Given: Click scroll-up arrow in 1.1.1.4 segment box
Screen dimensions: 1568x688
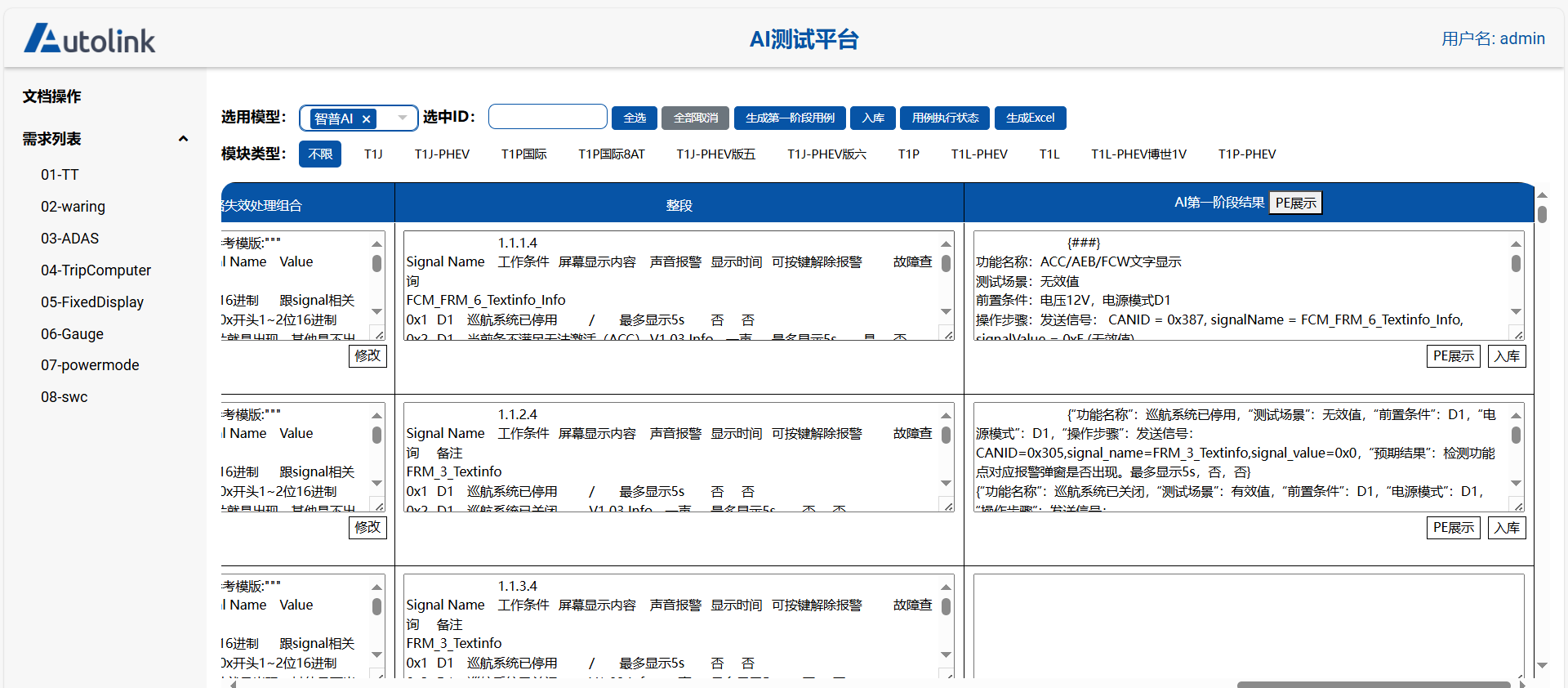Looking at the screenshot, I should click(946, 243).
